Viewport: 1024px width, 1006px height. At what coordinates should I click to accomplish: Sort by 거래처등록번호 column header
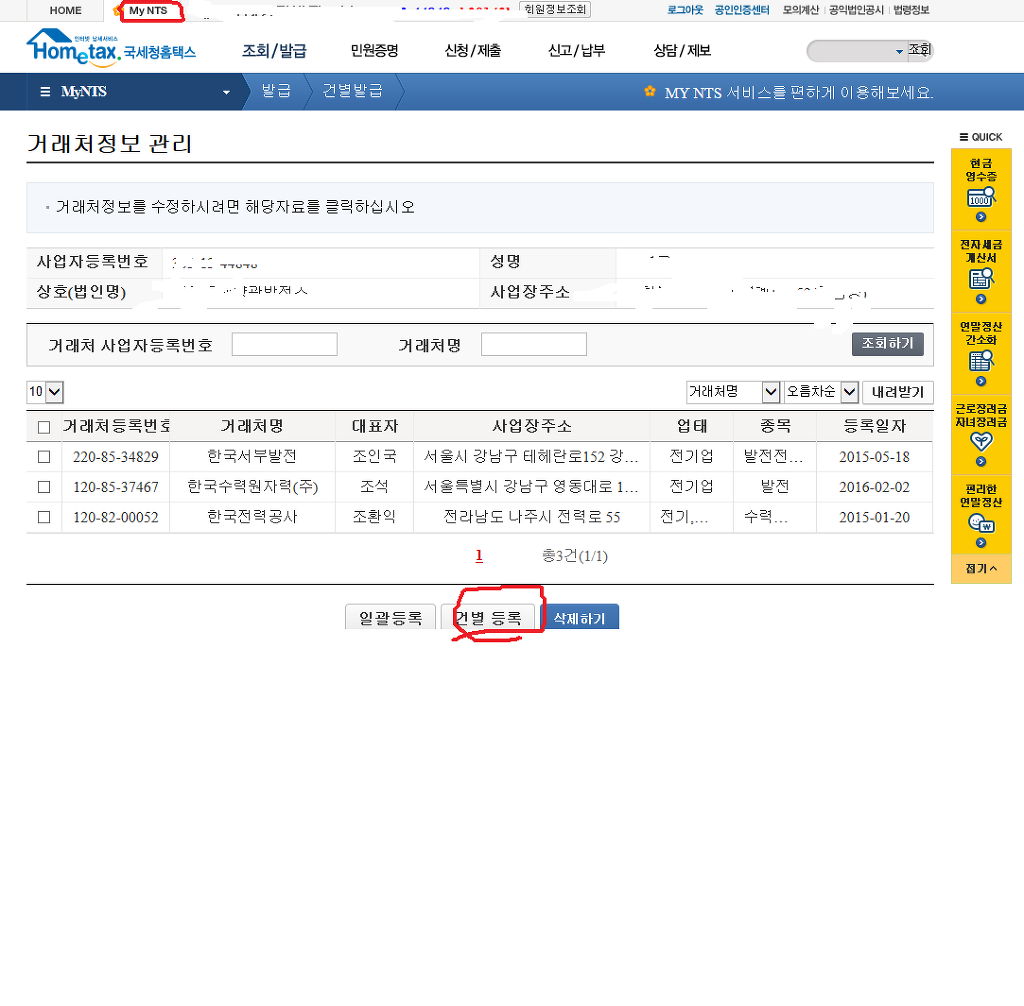(116, 427)
